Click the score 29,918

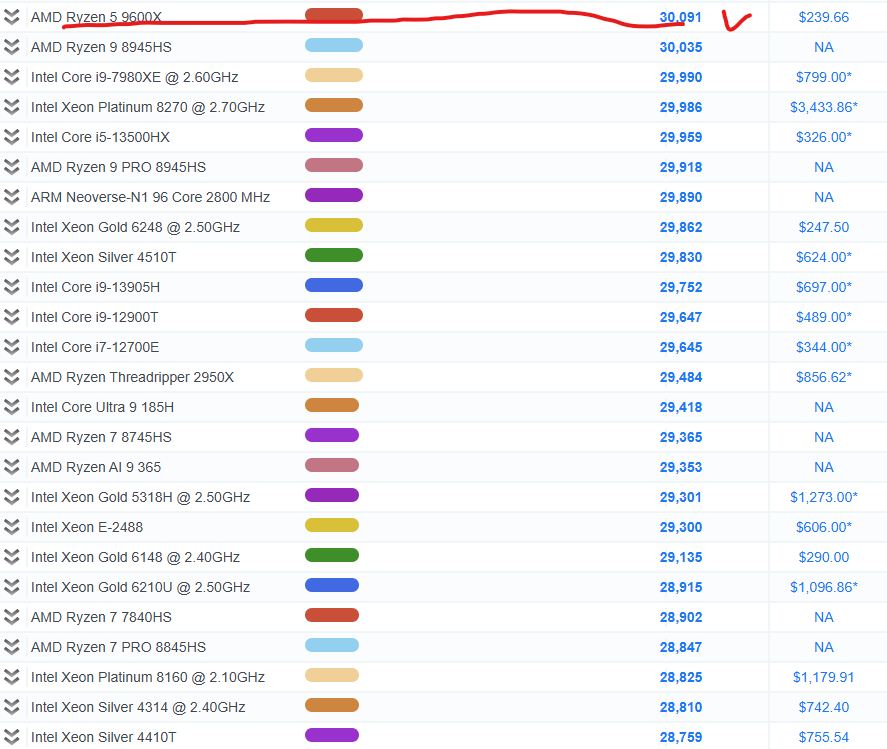point(681,167)
